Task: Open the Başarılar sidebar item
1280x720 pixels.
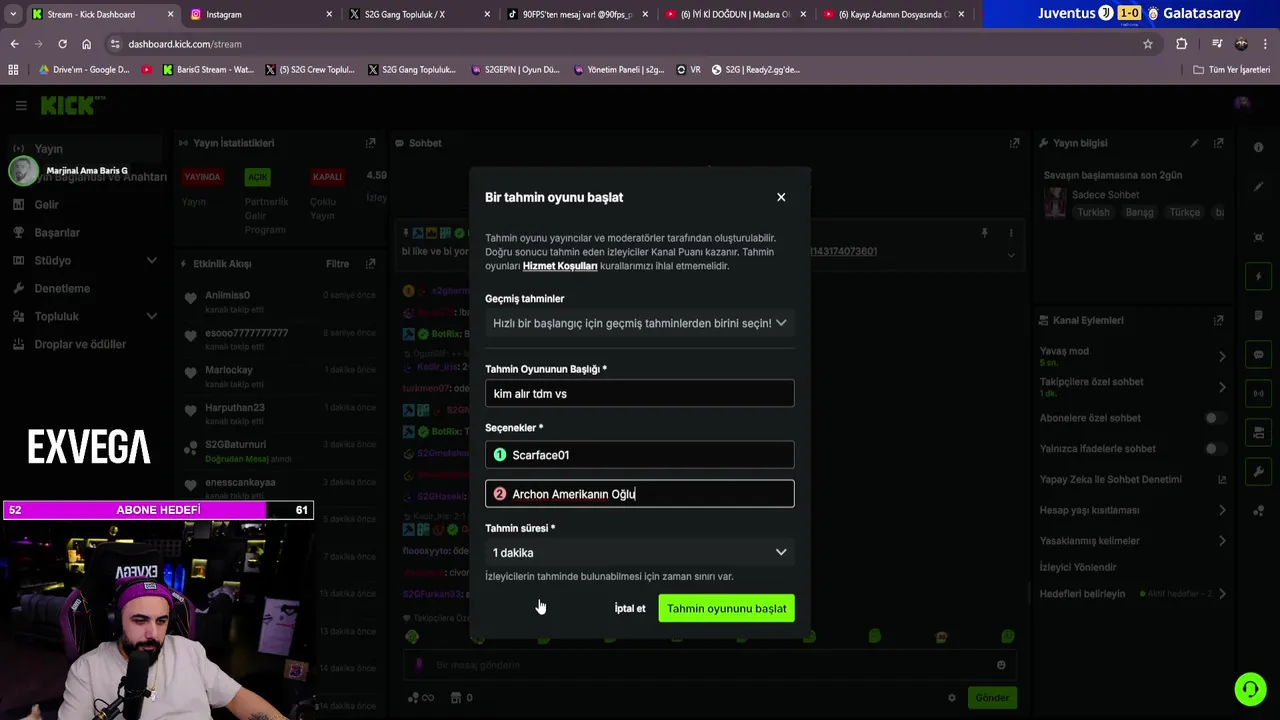Action: [x=56, y=232]
